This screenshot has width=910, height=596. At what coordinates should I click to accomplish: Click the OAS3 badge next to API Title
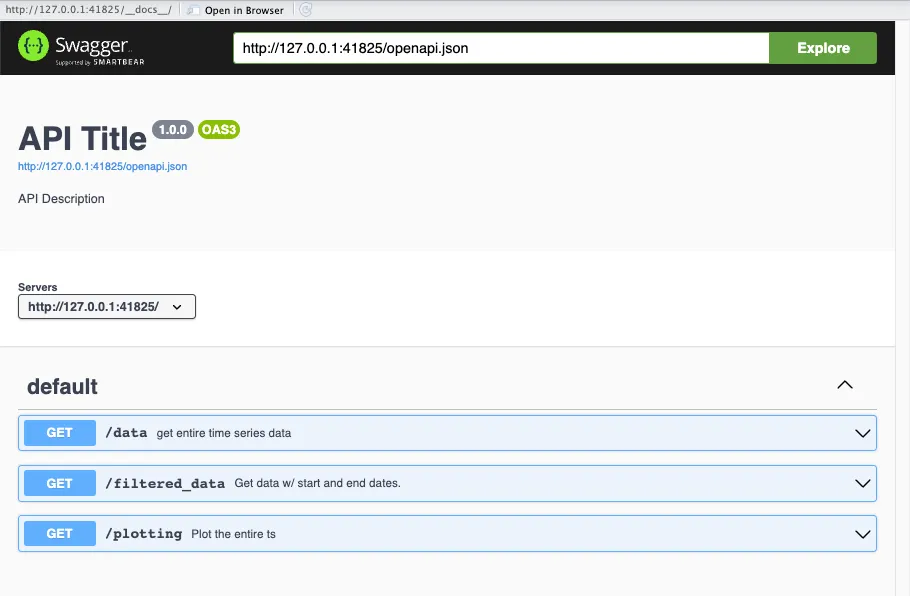click(218, 129)
